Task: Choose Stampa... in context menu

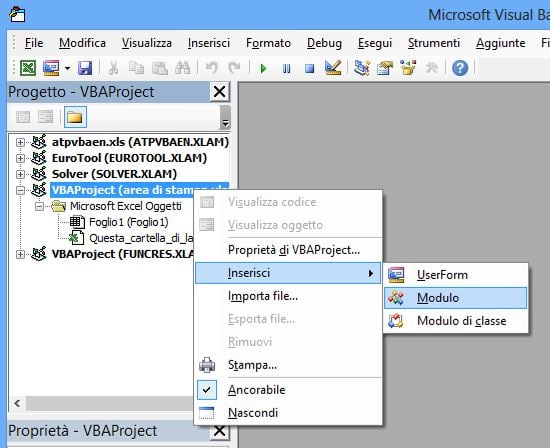Action: pyautogui.click(x=288, y=365)
